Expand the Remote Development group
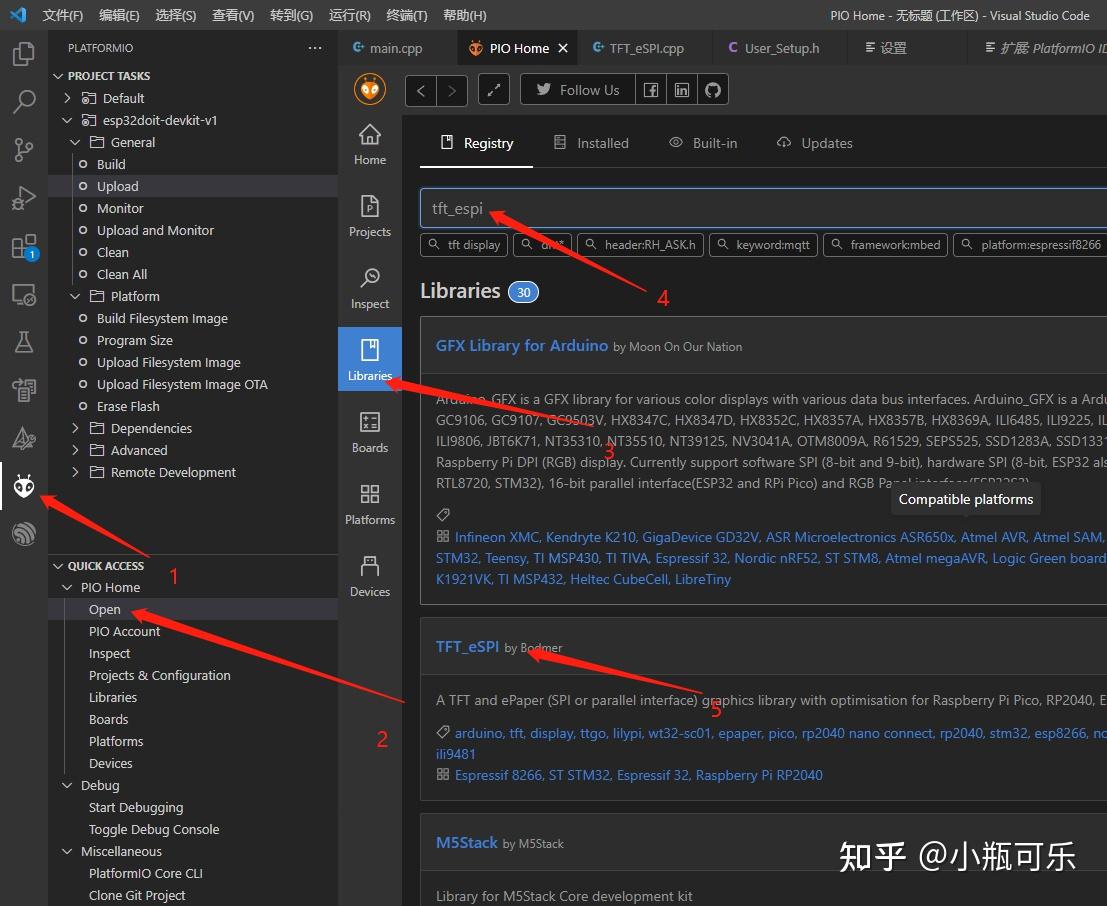Screen dimensions: 1107x906 click(75, 472)
